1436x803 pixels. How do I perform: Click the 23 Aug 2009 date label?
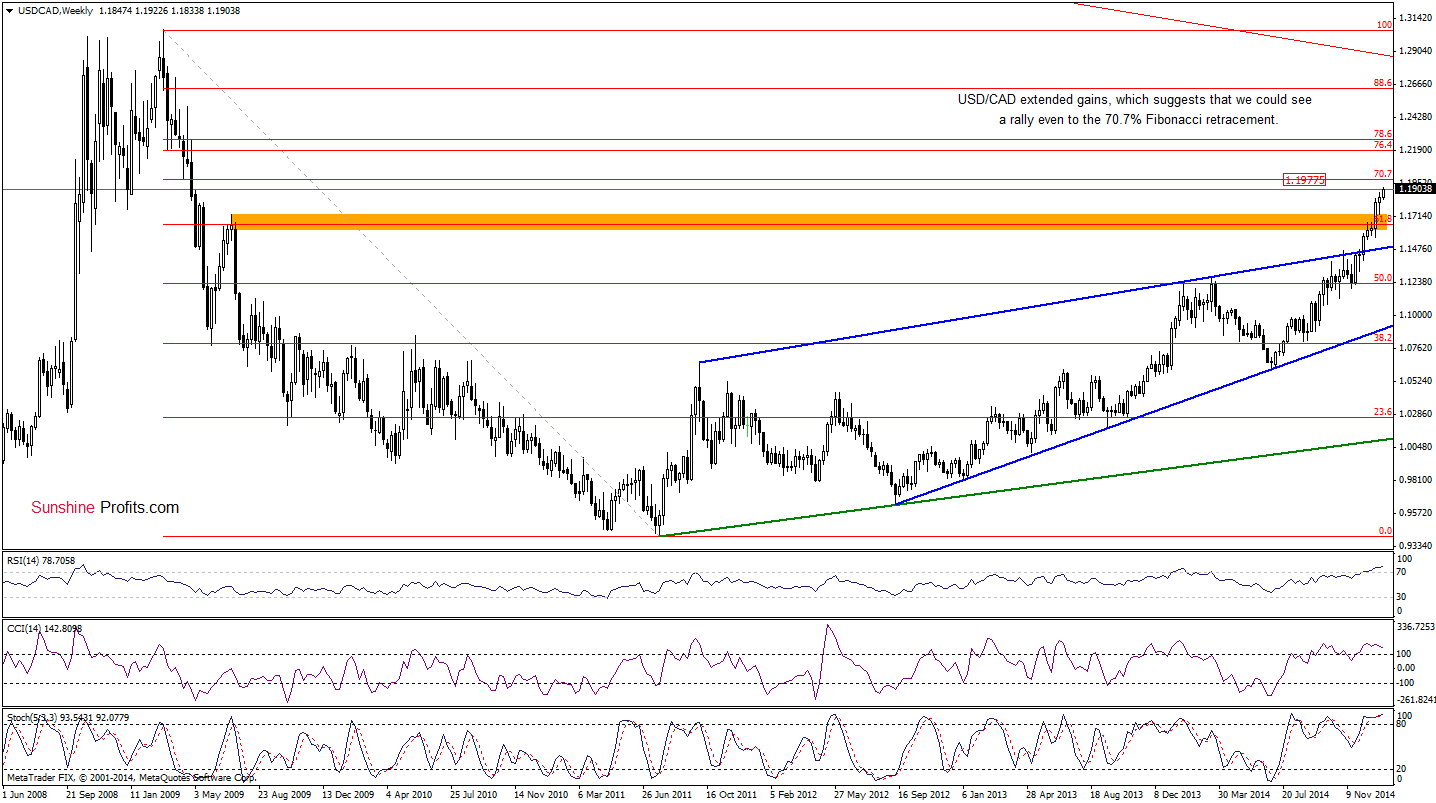click(x=287, y=795)
